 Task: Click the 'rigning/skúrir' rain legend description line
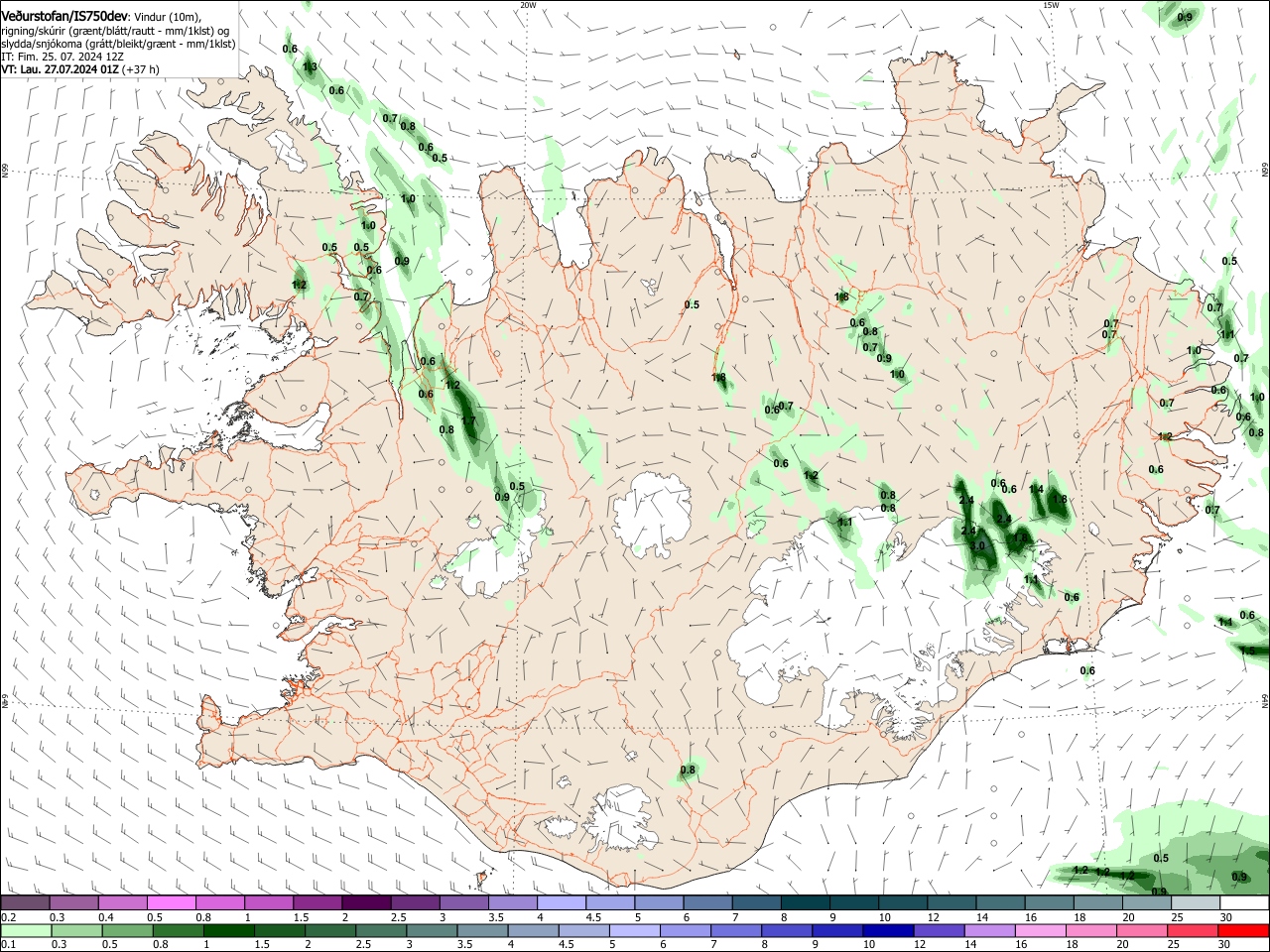[x=115, y=31]
